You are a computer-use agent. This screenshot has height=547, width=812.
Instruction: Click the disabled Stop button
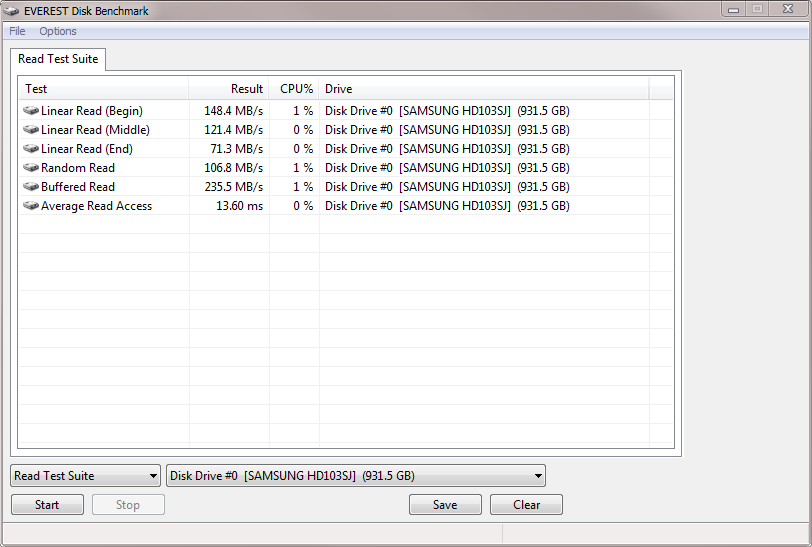click(128, 505)
